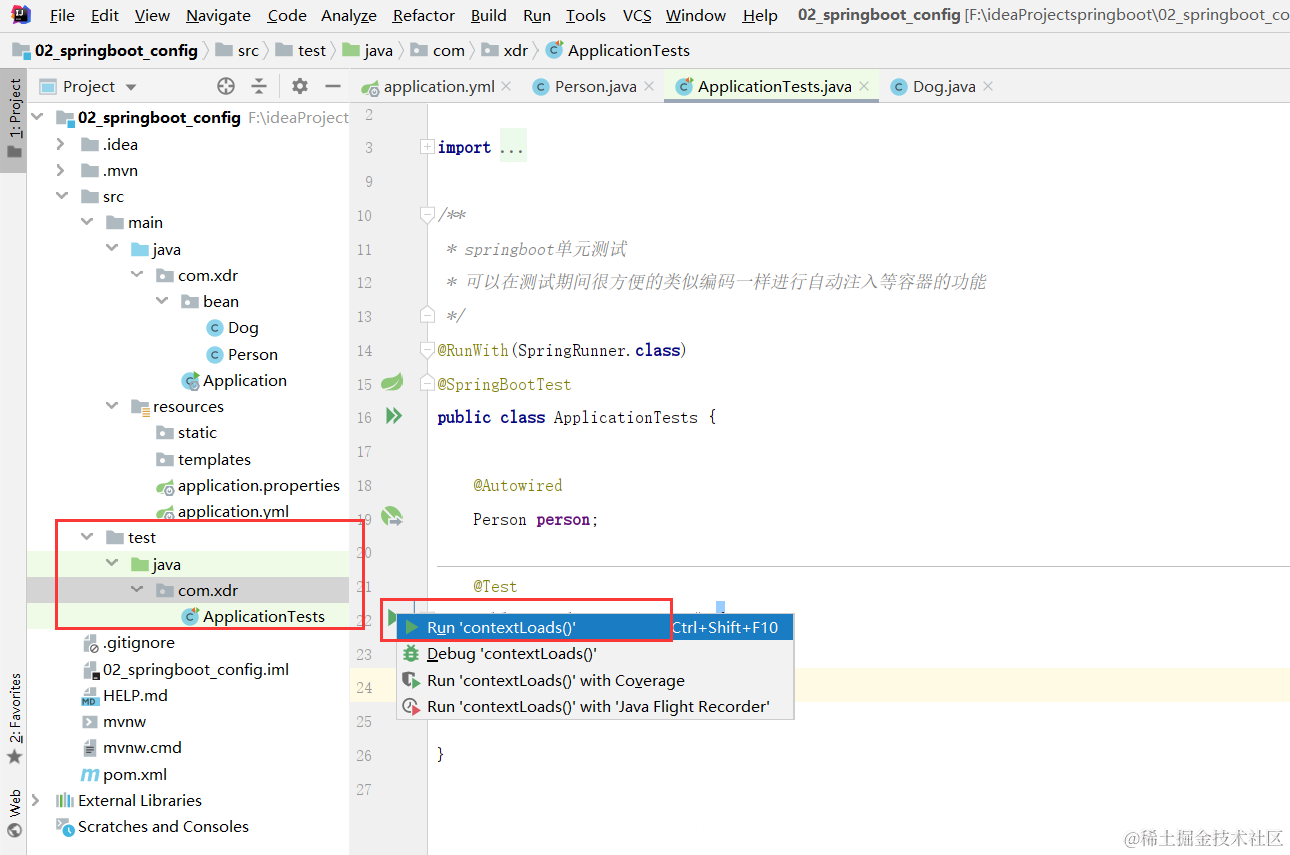Collapse the main folder
Viewport: 1290px width, 855px height.
pos(87,223)
